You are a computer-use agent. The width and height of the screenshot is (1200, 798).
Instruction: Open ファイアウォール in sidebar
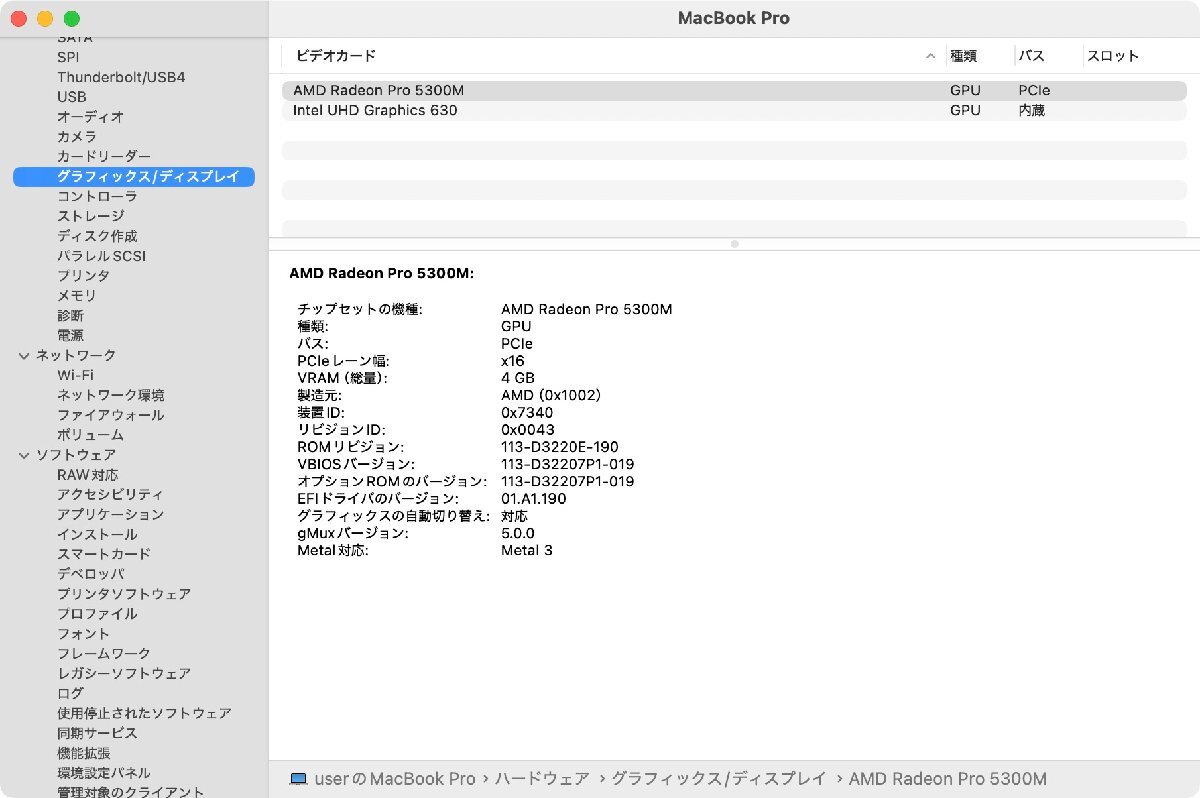[111, 415]
